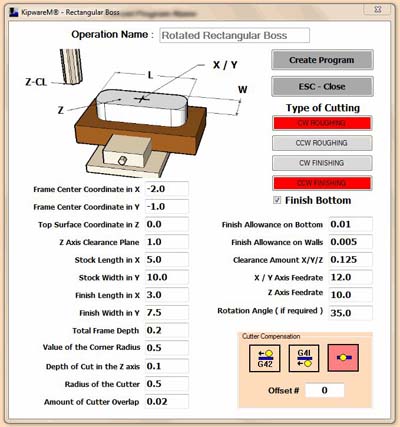Select the no-compensation cutter icon
The height and width of the screenshot is (427, 400).
coord(343,358)
